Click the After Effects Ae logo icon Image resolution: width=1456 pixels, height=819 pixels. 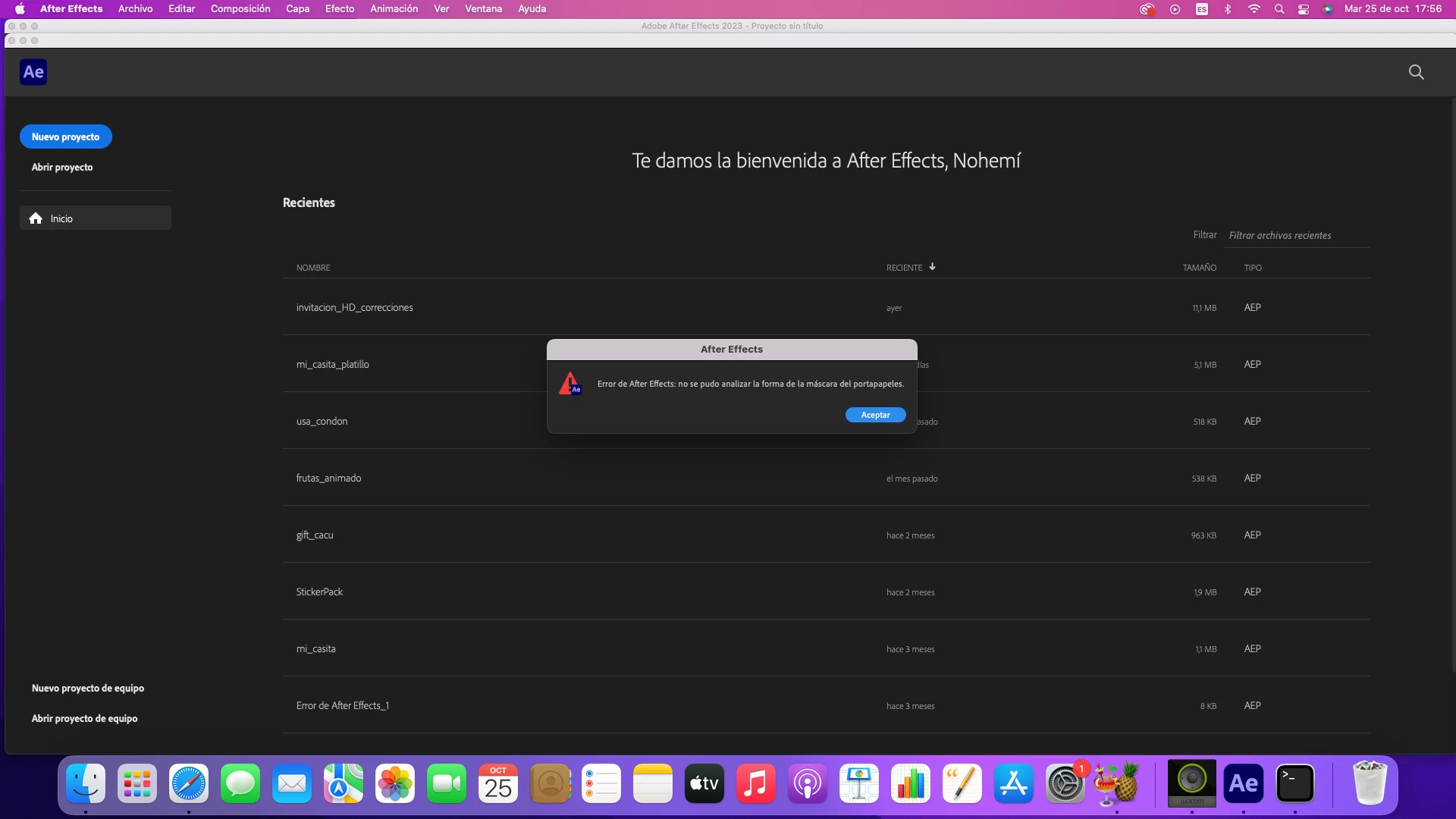(x=33, y=72)
